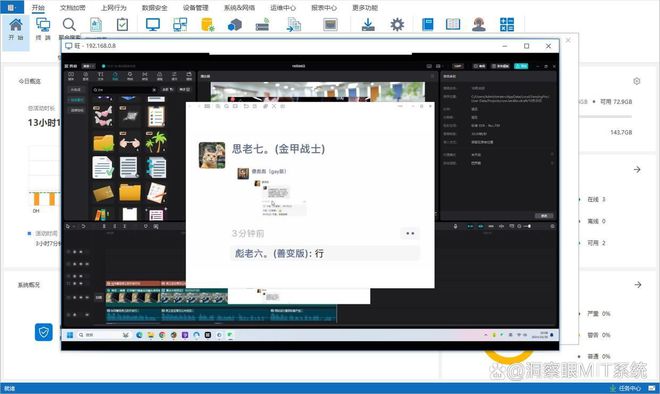Click the blue cubes icon in the ribbon
Image resolution: width=660 pixels, height=394 pixels.
pos(235,25)
